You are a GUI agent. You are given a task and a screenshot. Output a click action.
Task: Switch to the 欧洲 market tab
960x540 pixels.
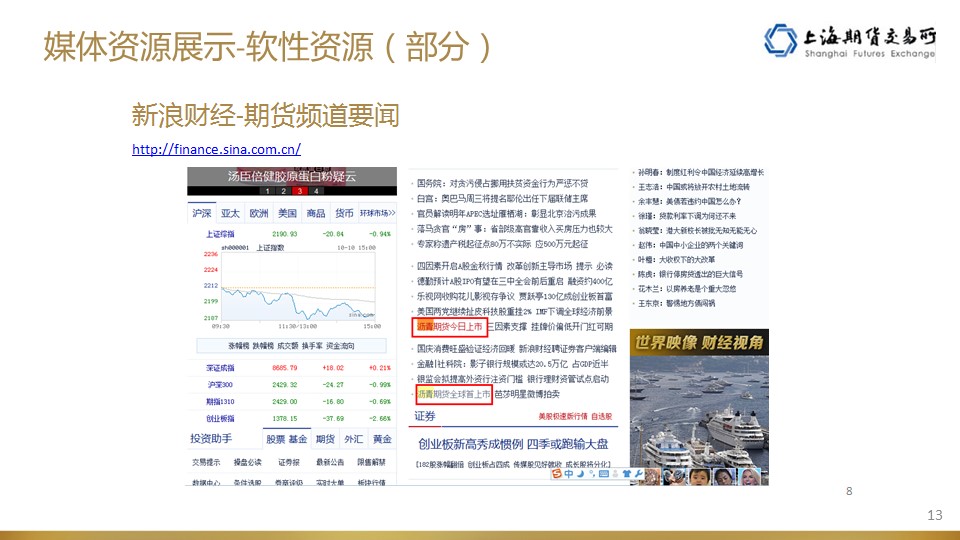[x=259, y=213]
